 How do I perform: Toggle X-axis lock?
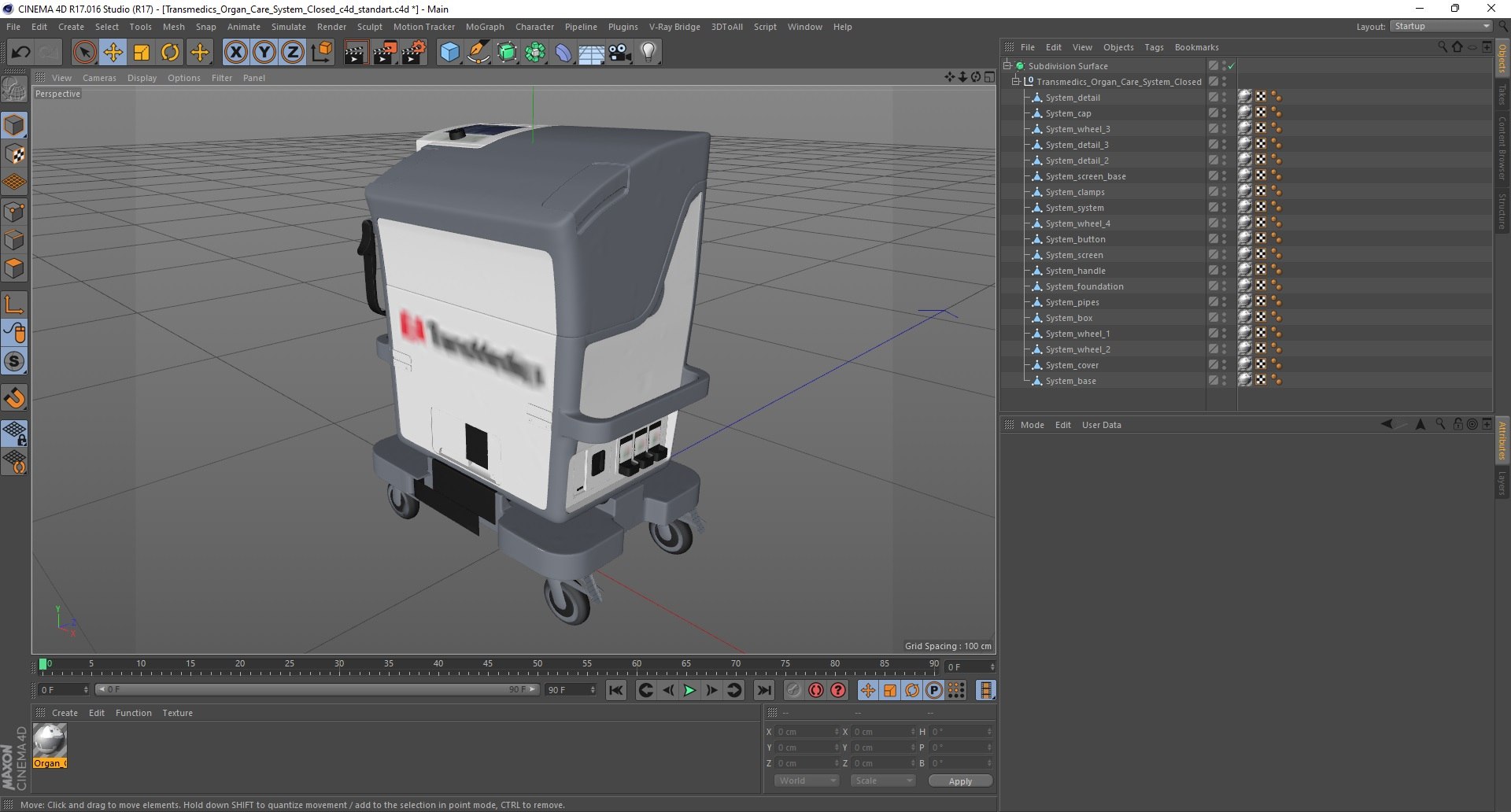235,53
